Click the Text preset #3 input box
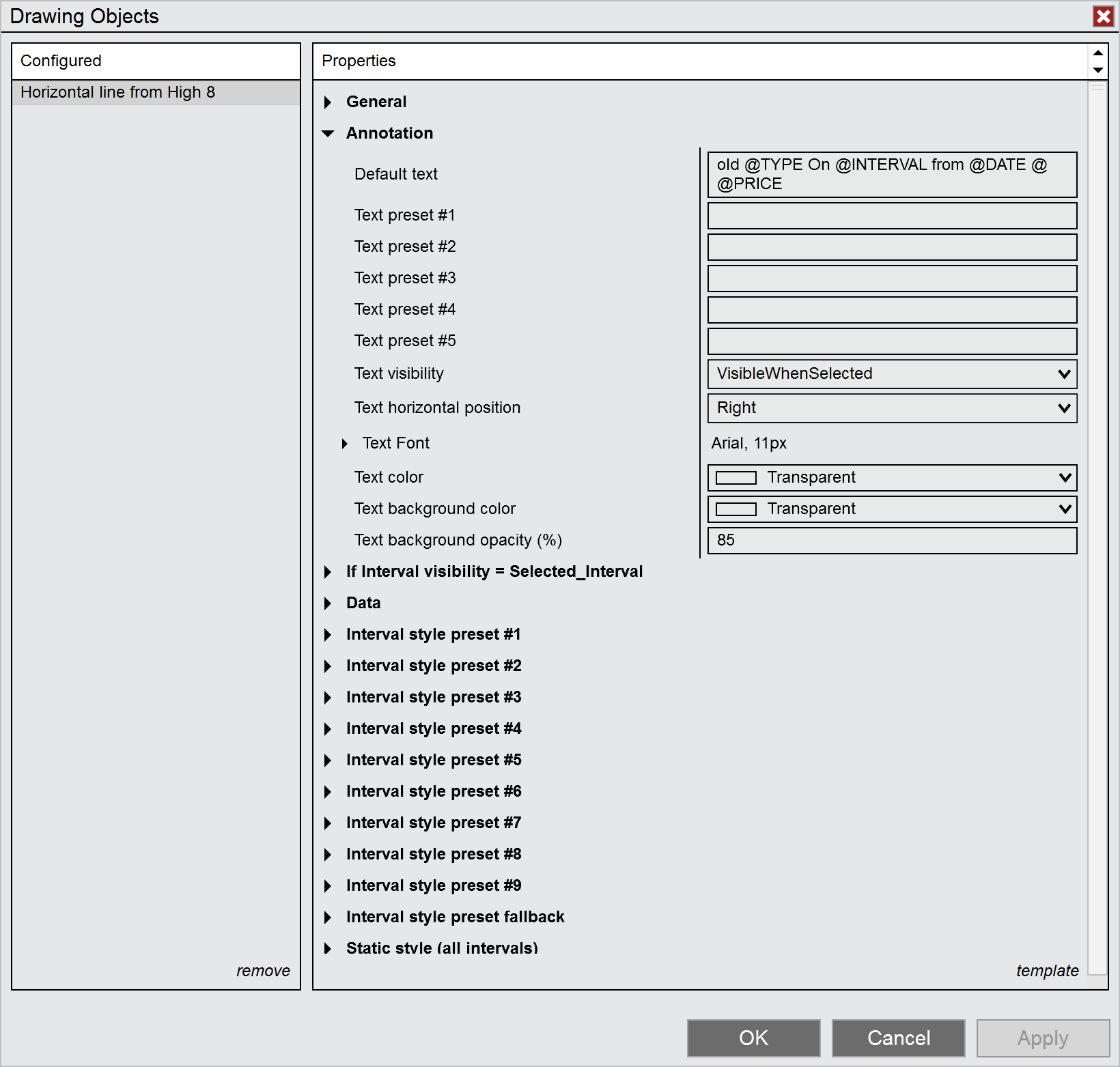This screenshot has height=1067, width=1120. (x=892, y=279)
